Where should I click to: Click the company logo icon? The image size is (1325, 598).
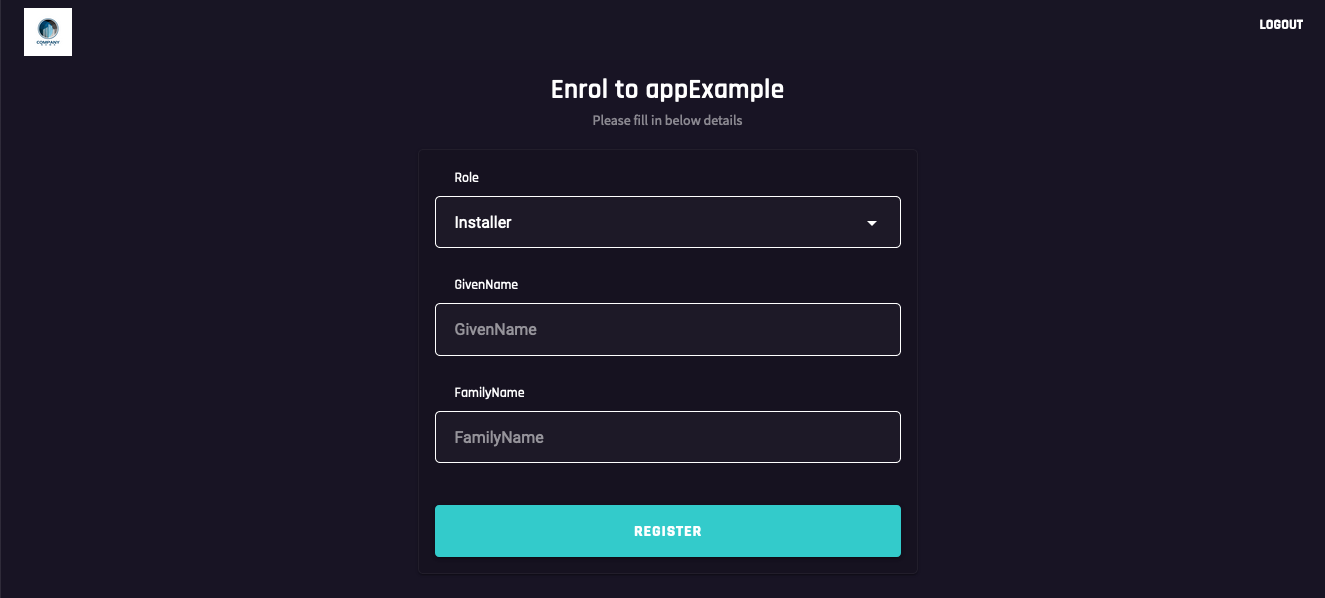click(48, 32)
